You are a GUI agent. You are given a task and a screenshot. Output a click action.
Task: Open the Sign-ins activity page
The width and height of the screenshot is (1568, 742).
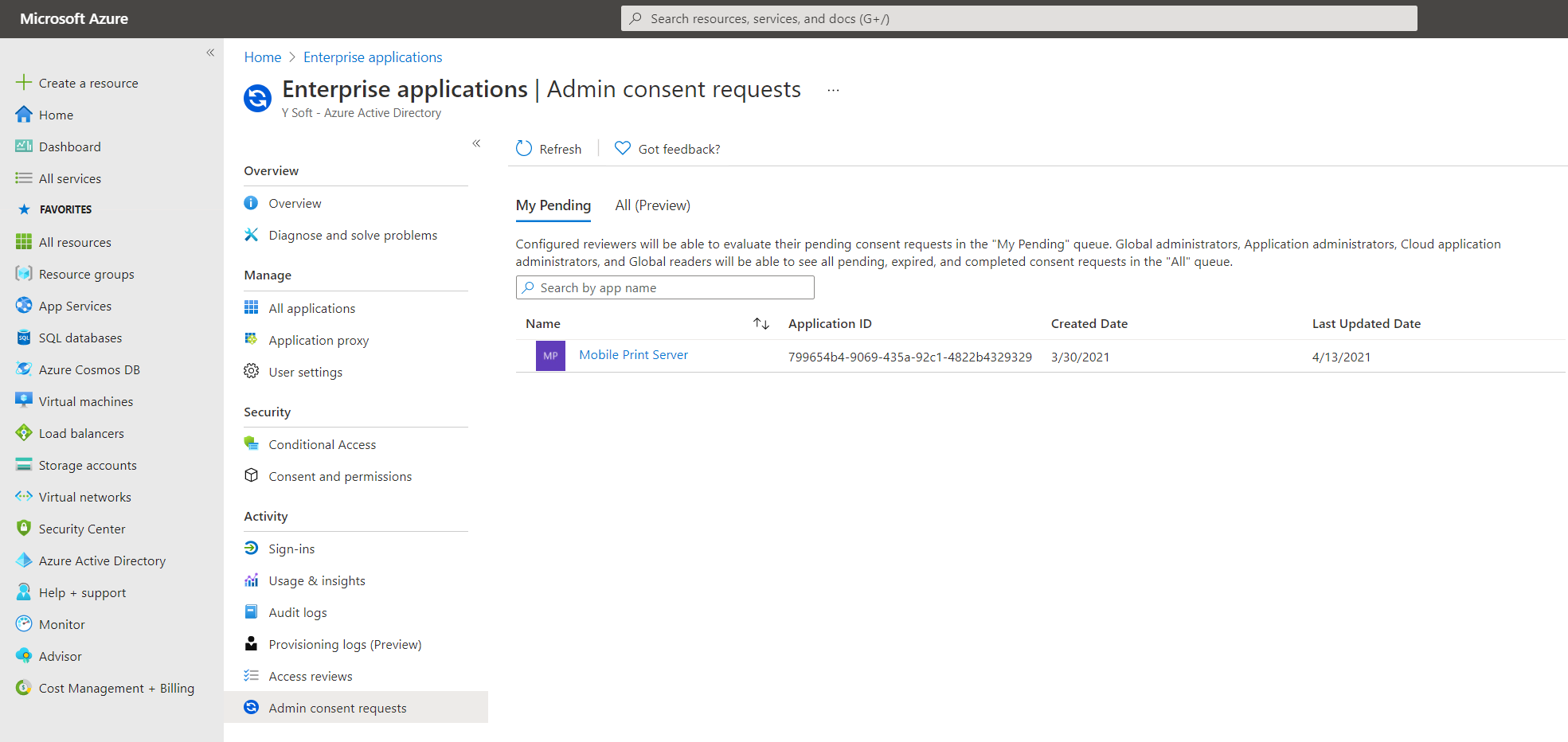click(291, 549)
